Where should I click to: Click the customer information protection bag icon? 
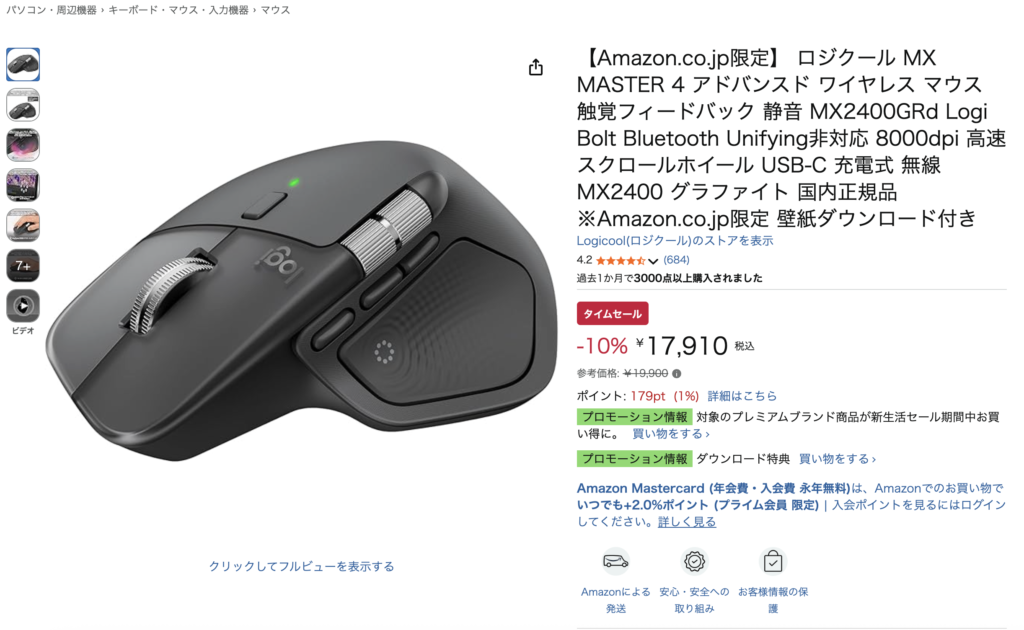tap(773, 561)
